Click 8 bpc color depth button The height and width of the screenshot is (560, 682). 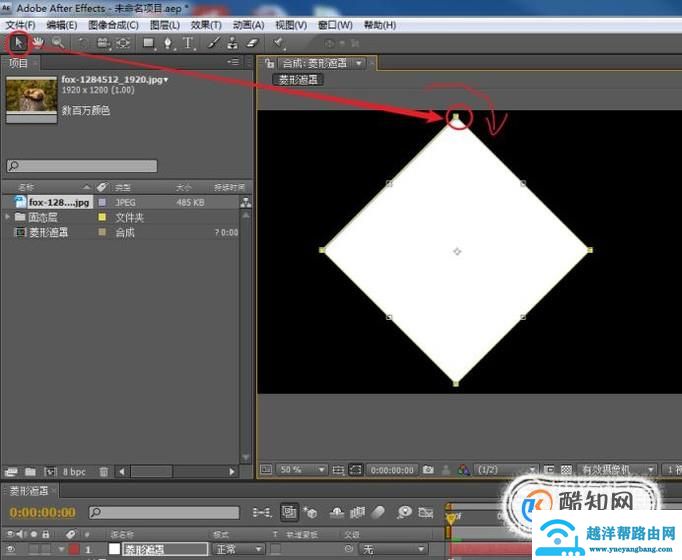coord(74,472)
